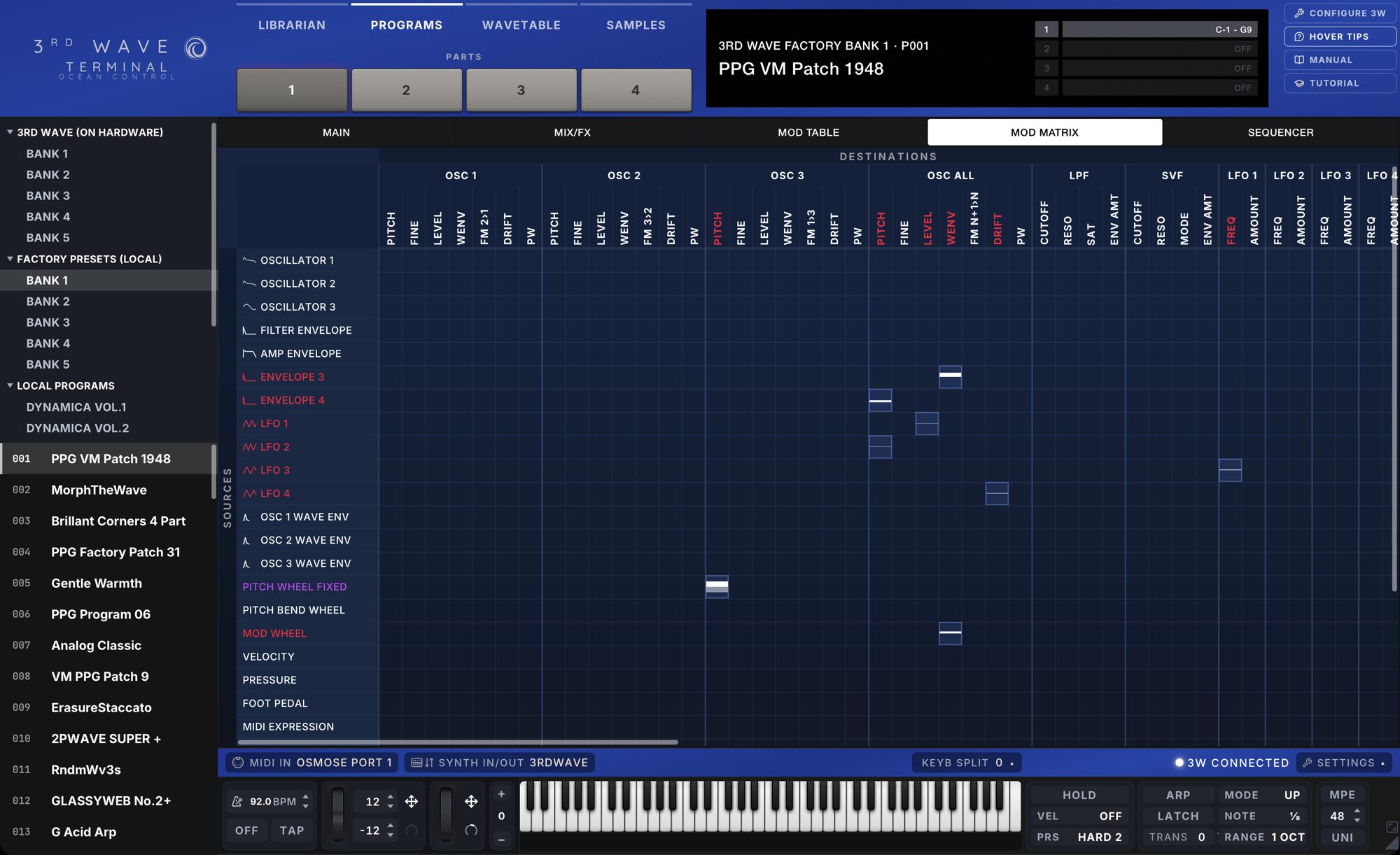Click the Amp Envelope shape icon
Image resolution: width=1400 pixels, height=855 pixels.
click(x=249, y=354)
